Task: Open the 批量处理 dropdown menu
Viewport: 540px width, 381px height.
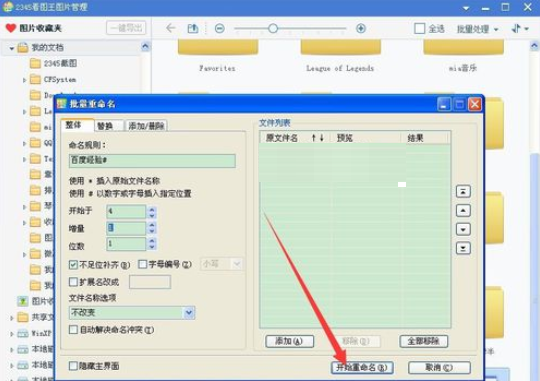Action: (477, 29)
